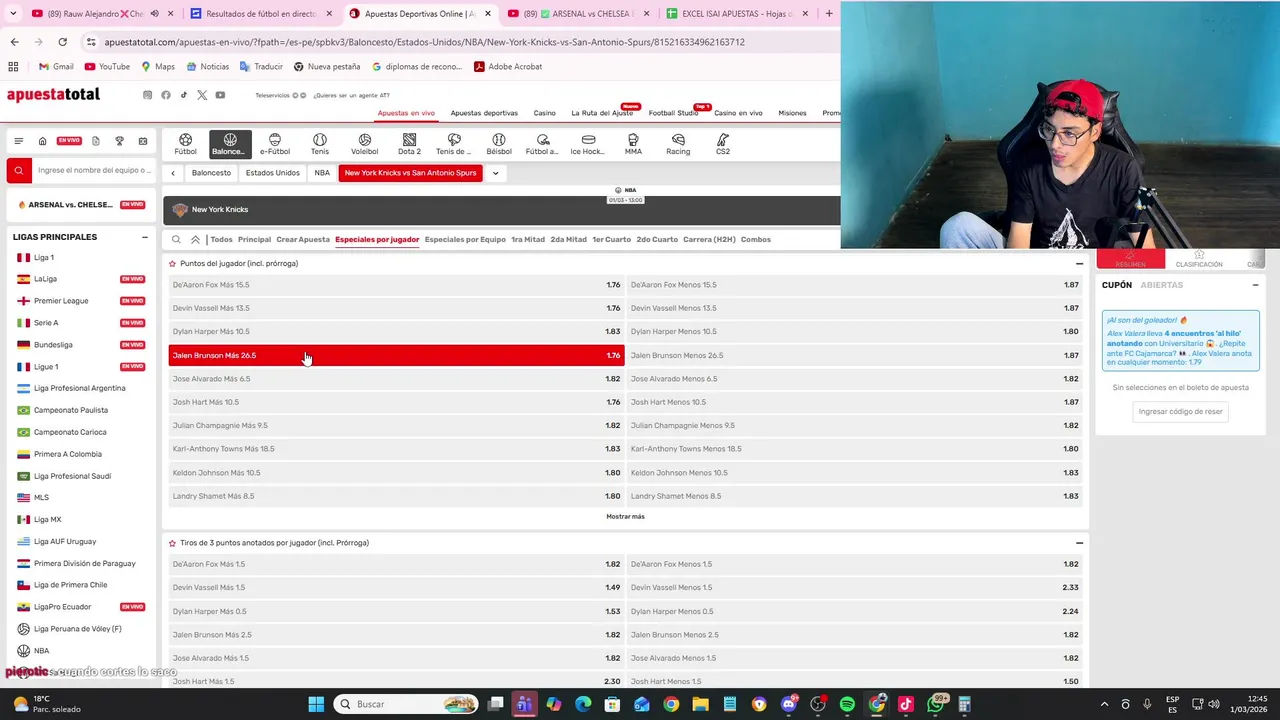The height and width of the screenshot is (720, 1280).
Task: Open the sidebar hamburger menu icon
Action: (18, 141)
